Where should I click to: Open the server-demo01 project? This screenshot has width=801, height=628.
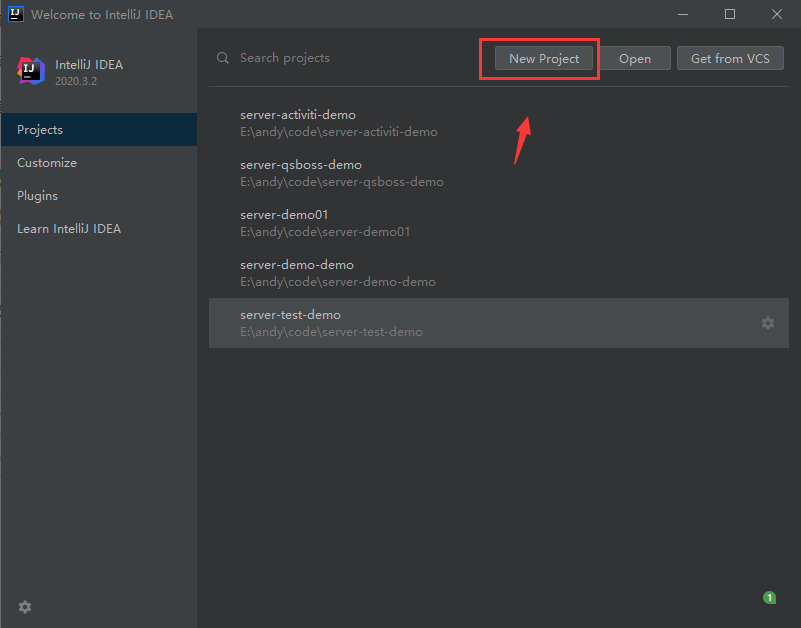[499, 223]
